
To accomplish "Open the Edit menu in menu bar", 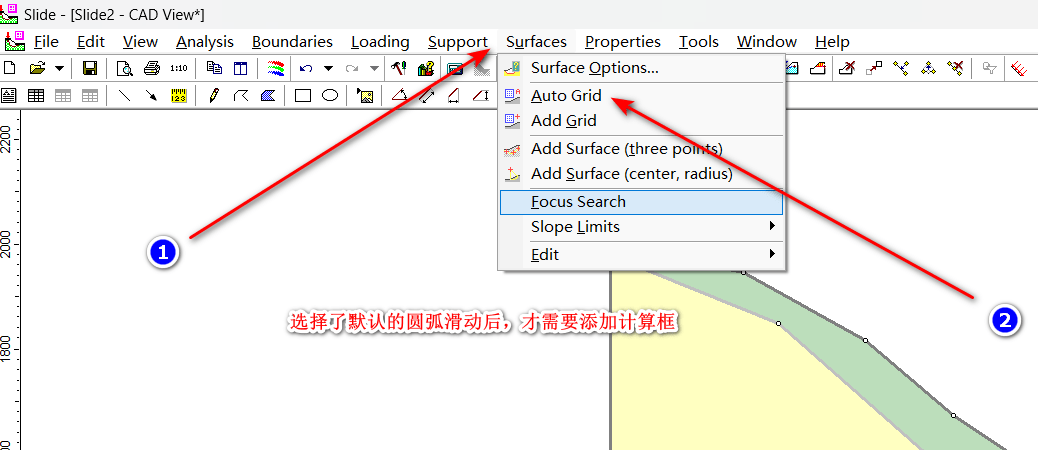I will point(91,42).
